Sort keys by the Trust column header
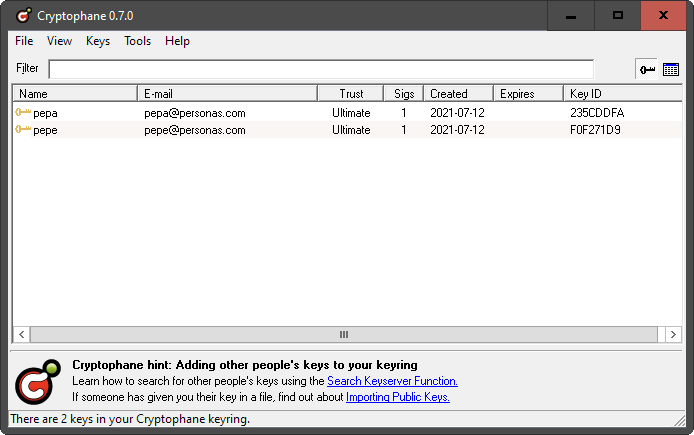The height and width of the screenshot is (435, 694). (x=351, y=94)
